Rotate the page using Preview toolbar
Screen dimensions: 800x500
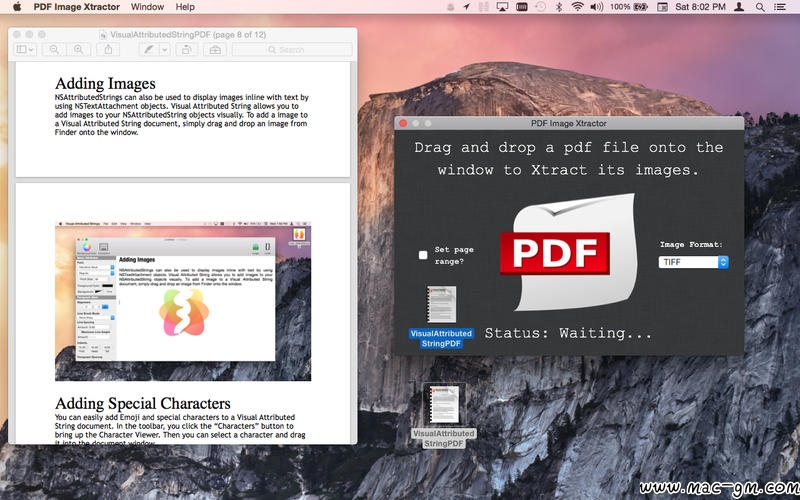(x=187, y=49)
